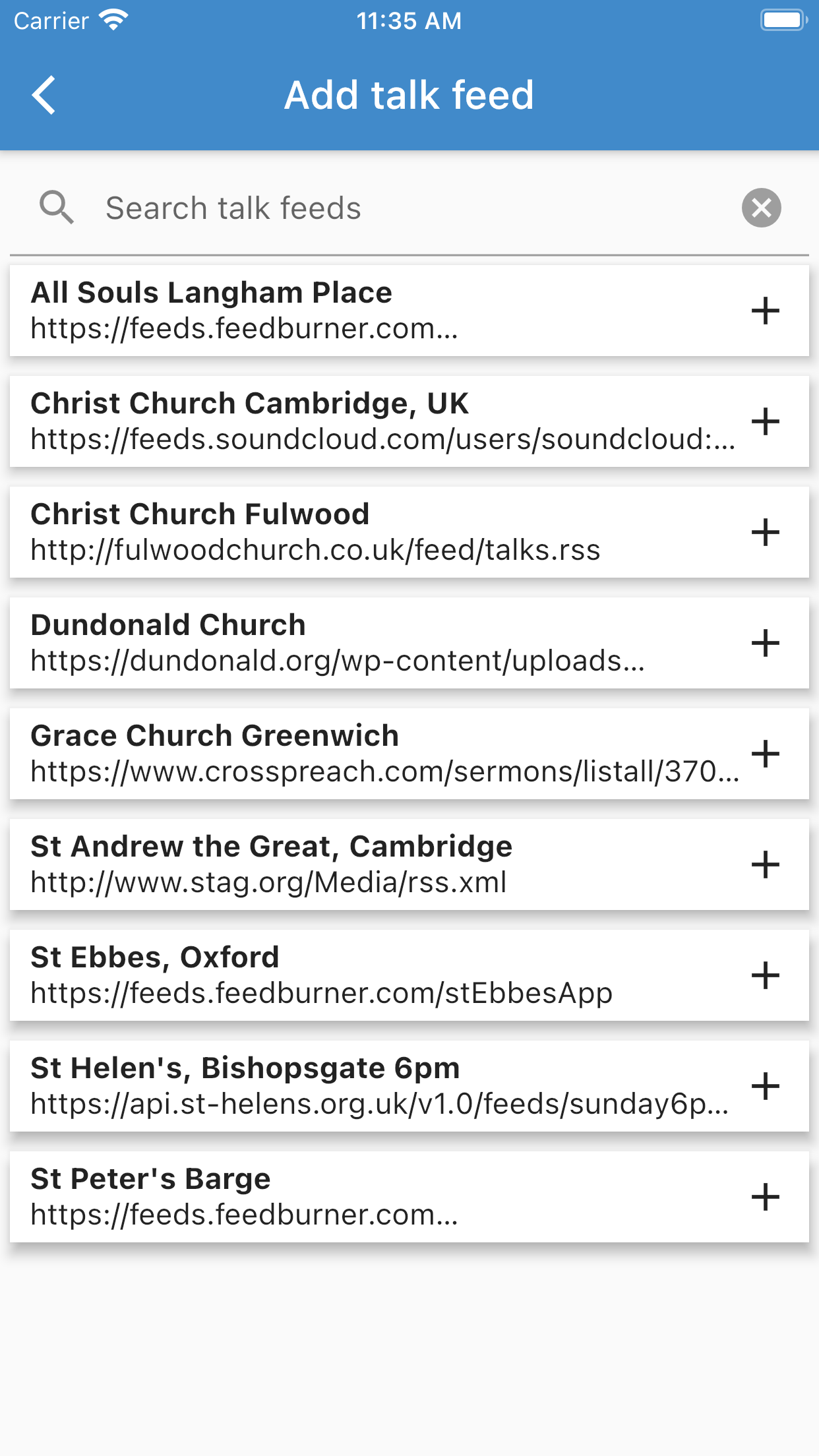Screen dimensions: 819x1456
Task: Add St Helen's, Bishopsgate 6pm feed
Action: click(765, 1086)
